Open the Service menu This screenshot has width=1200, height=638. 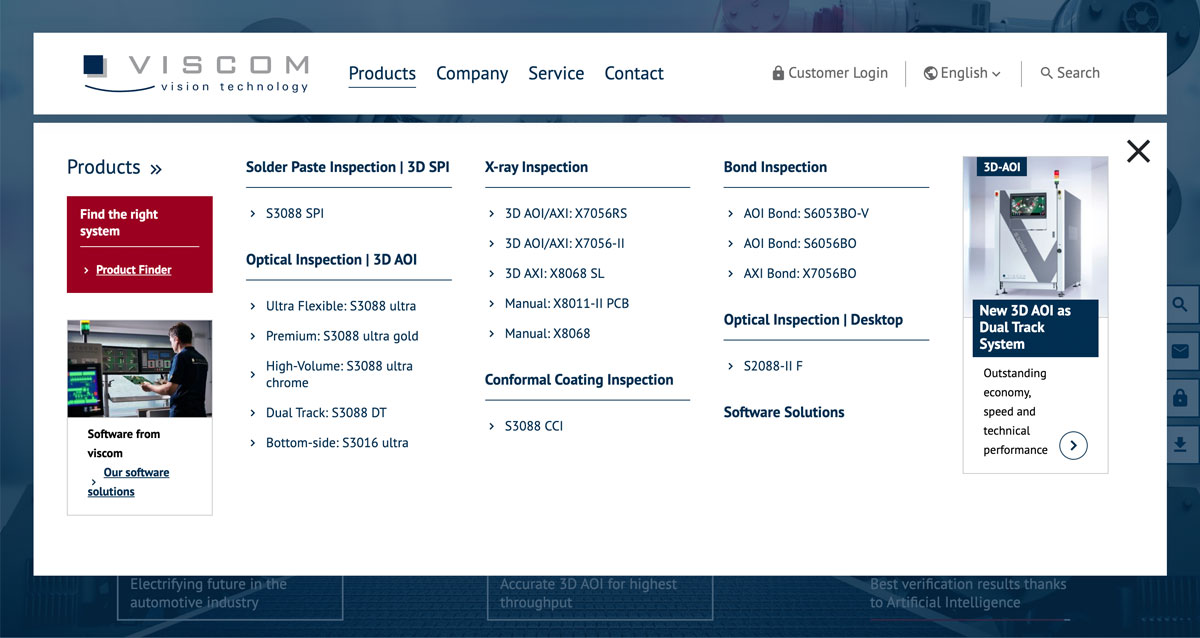tap(556, 73)
